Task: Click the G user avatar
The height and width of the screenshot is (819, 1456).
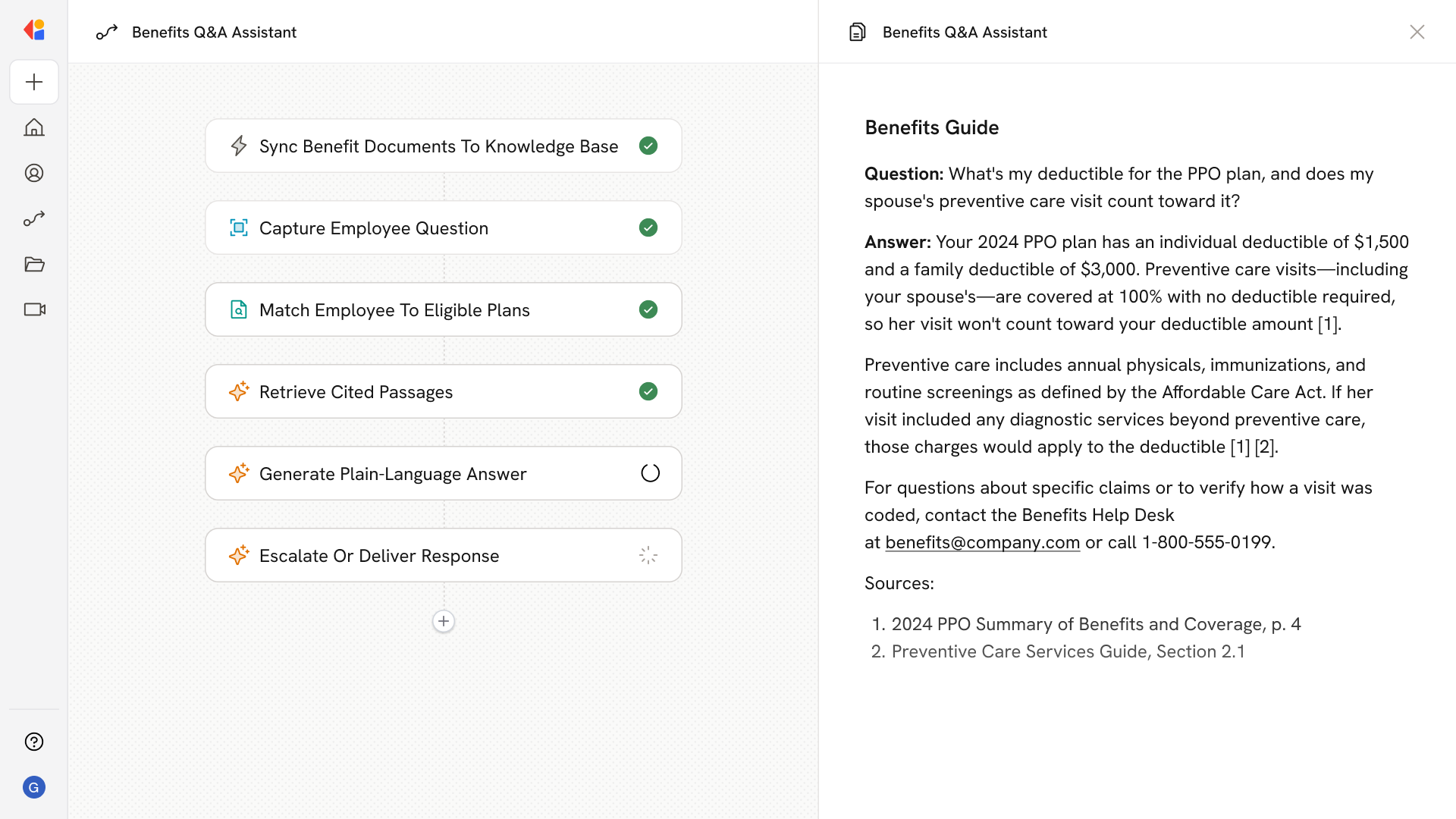Action: tap(34, 787)
